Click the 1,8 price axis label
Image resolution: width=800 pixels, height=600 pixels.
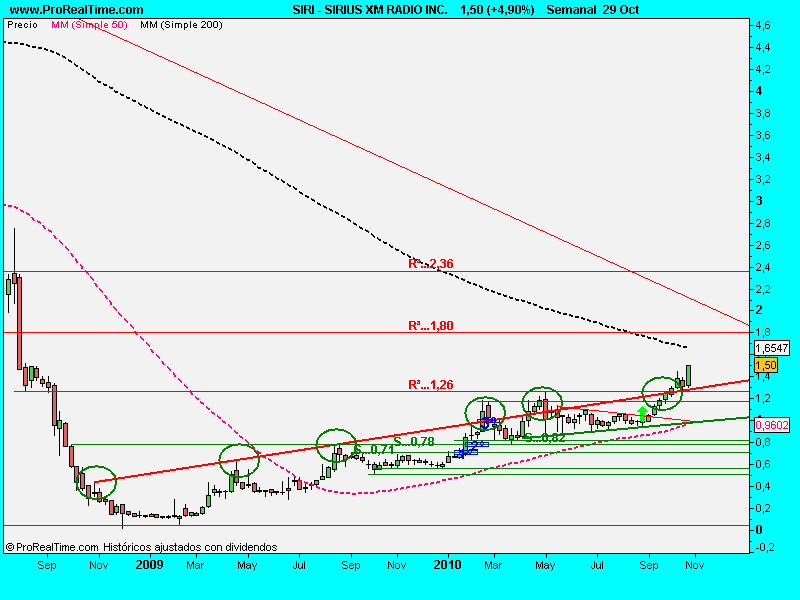[x=763, y=333]
